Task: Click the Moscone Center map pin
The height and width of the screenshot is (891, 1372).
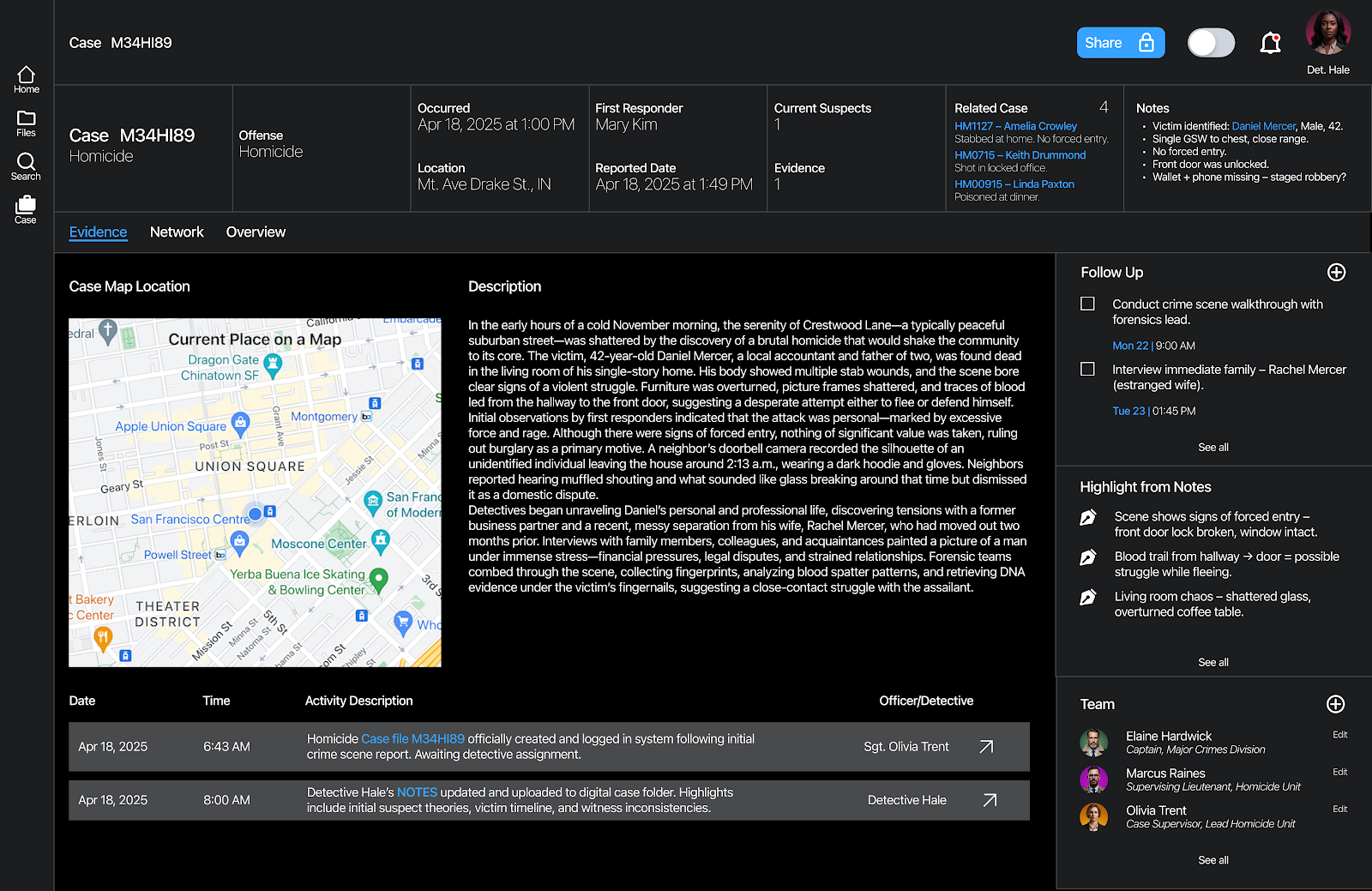Action: tap(381, 540)
